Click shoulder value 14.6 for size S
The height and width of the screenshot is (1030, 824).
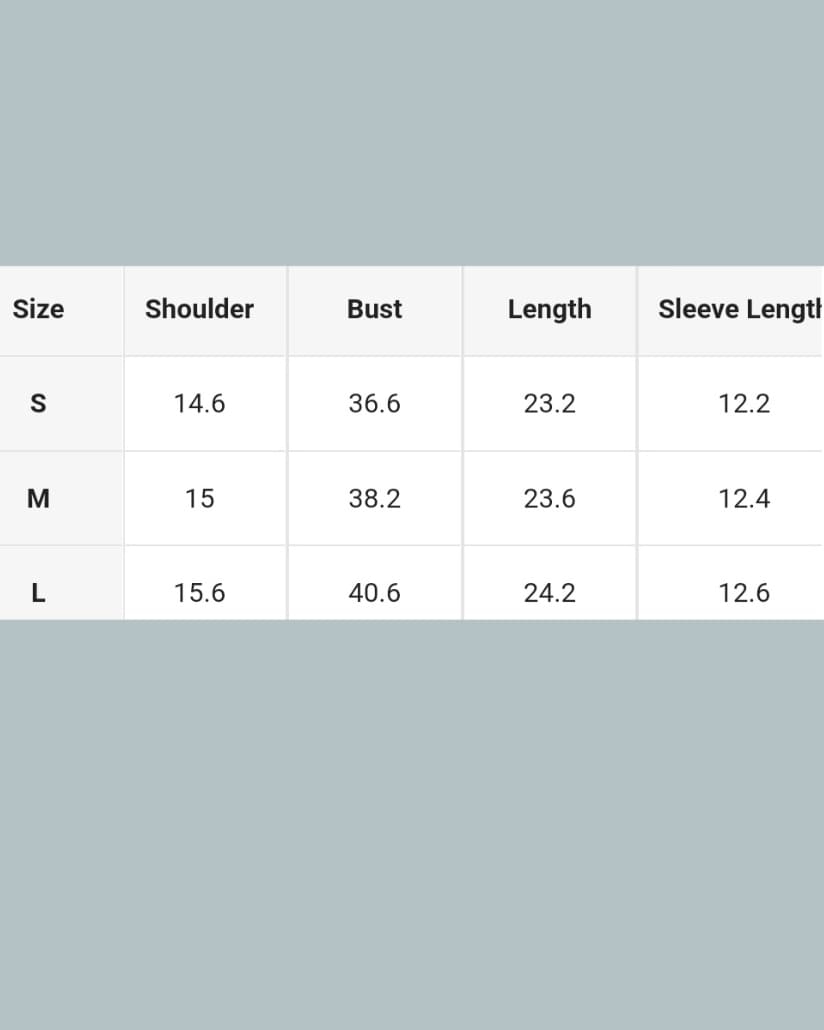click(199, 403)
